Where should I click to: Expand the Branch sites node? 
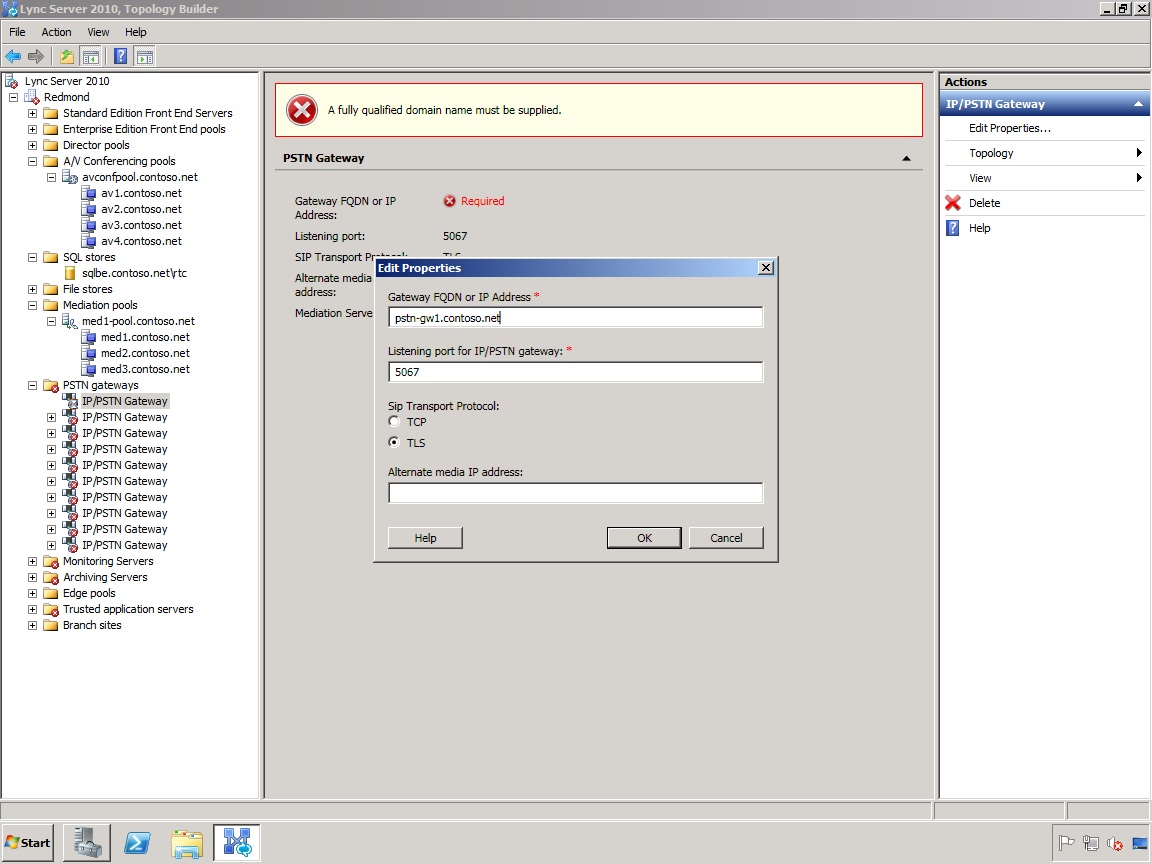(32, 625)
